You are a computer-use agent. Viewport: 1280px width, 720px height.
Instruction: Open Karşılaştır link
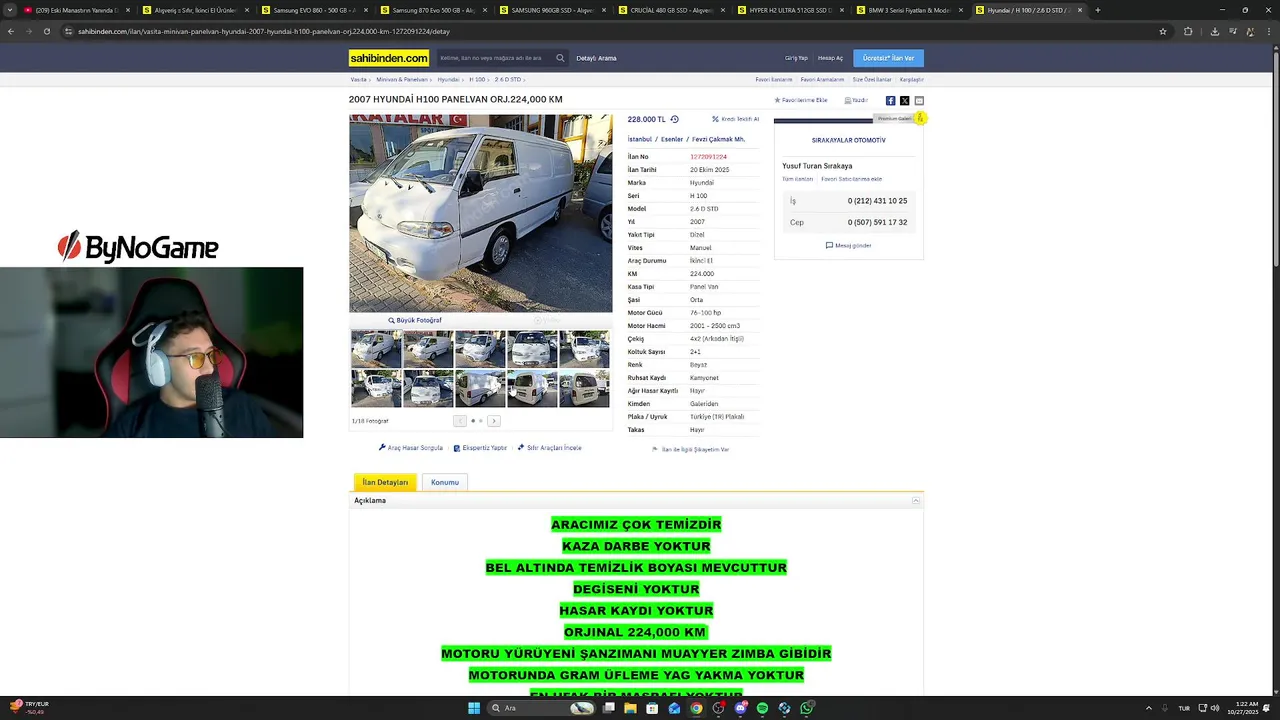[912, 79]
